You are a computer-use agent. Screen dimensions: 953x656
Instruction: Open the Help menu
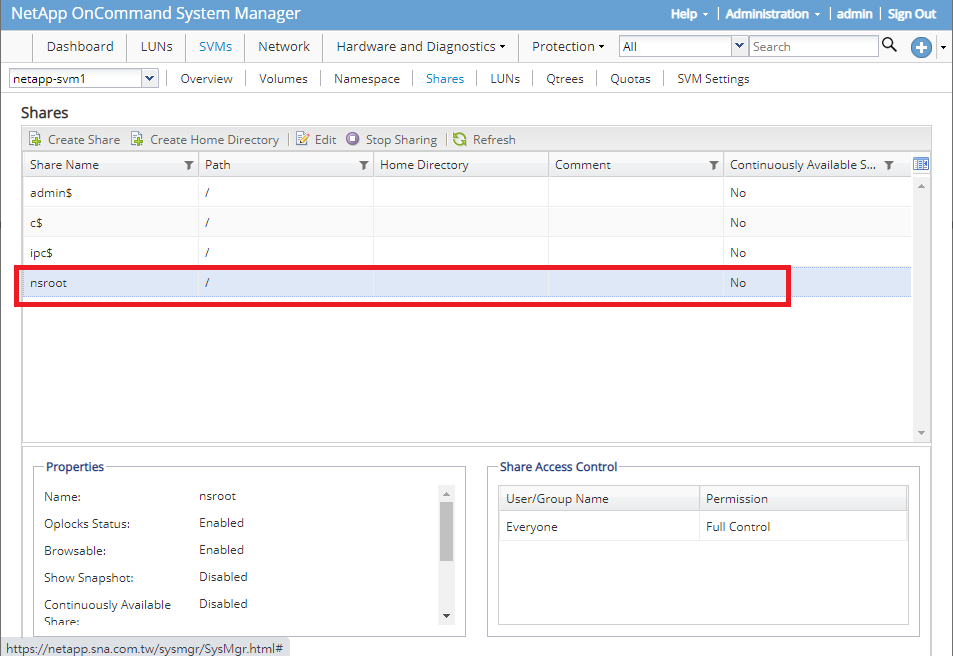688,14
